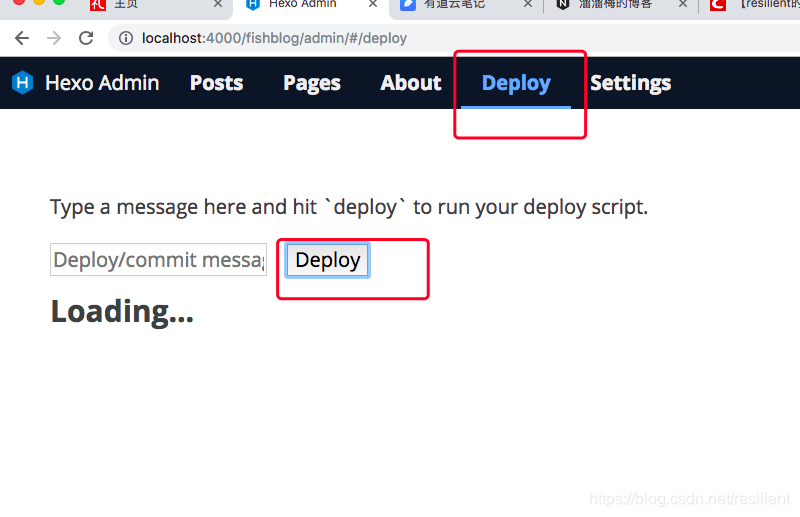Click the site info icon in address bar
800x517 pixels.
click(126, 38)
